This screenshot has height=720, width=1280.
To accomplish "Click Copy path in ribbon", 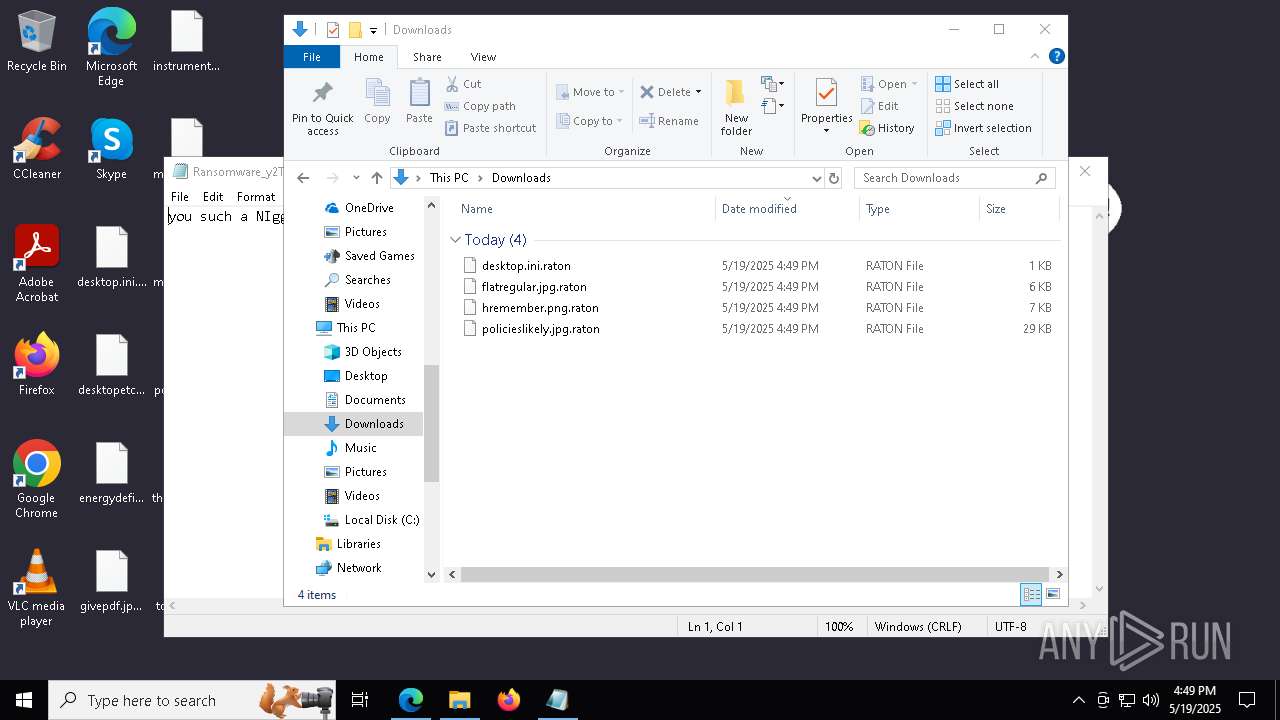I will click(480, 106).
